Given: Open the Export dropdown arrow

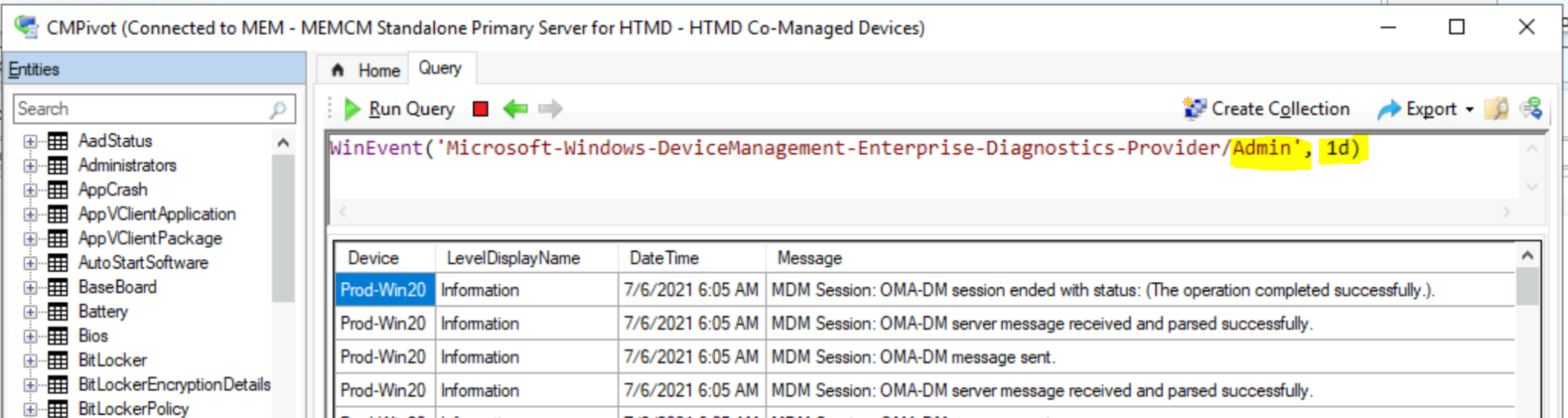Looking at the screenshot, I should 1469,110.
